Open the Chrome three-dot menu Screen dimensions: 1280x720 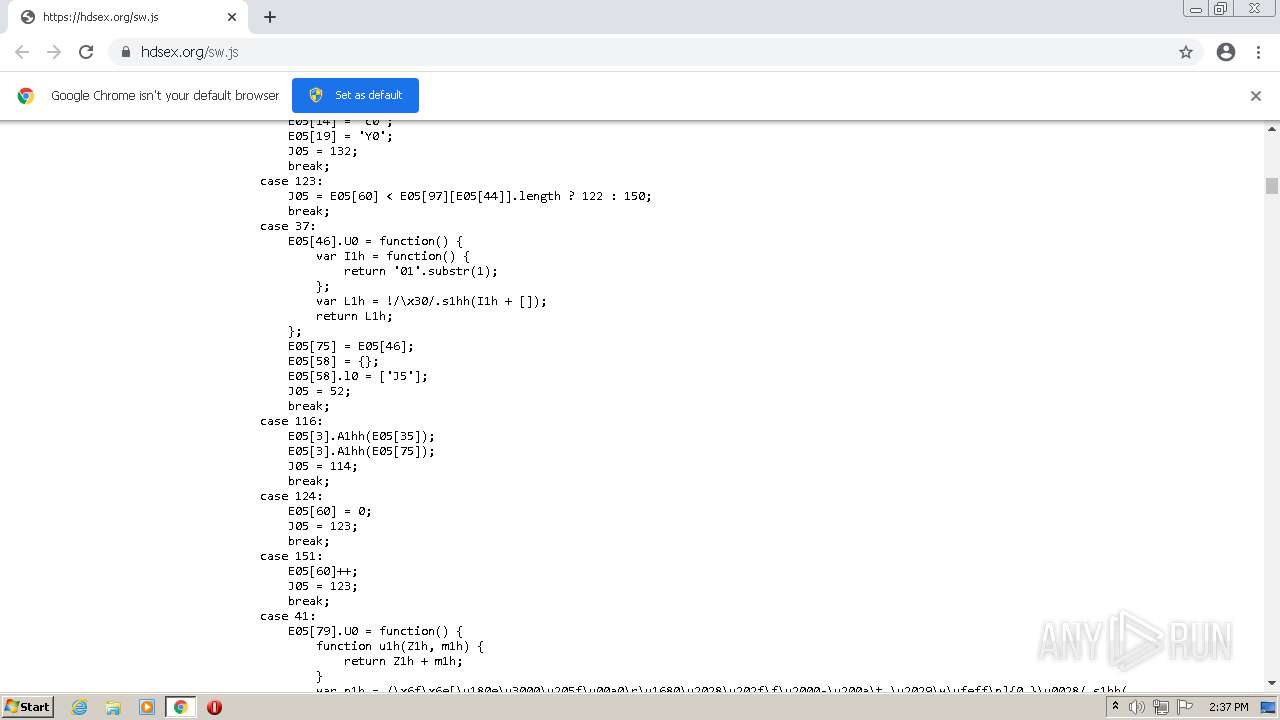click(x=1258, y=52)
